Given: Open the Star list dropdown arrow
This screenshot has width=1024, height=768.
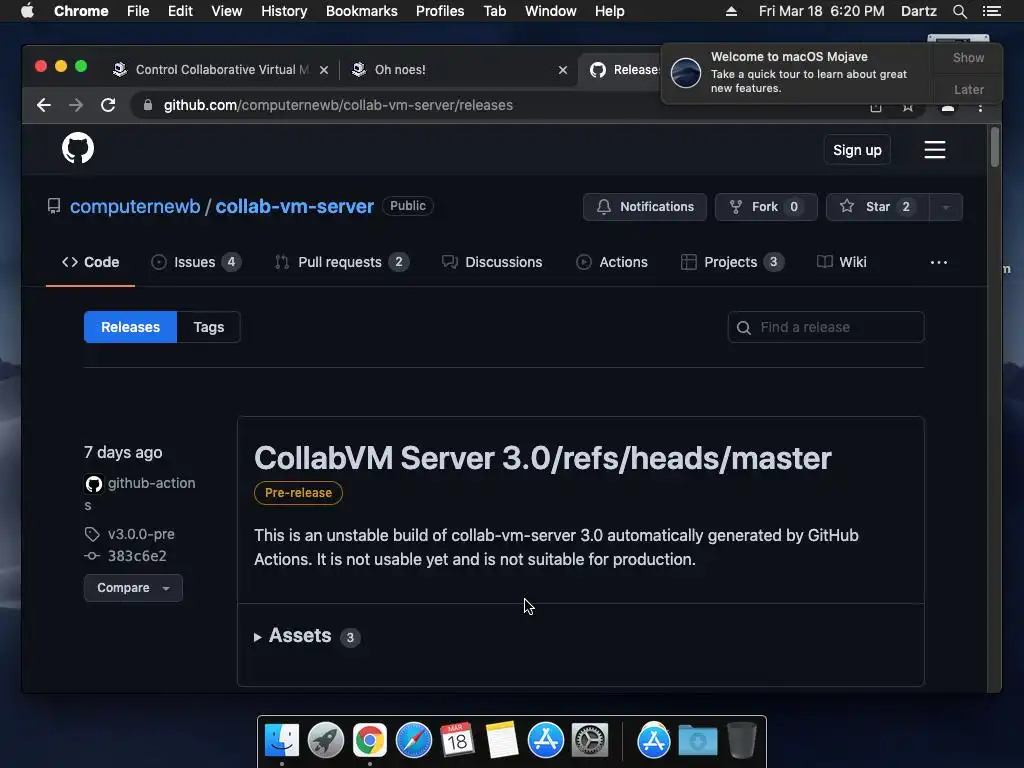Looking at the screenshot, I should pos(946,207).
